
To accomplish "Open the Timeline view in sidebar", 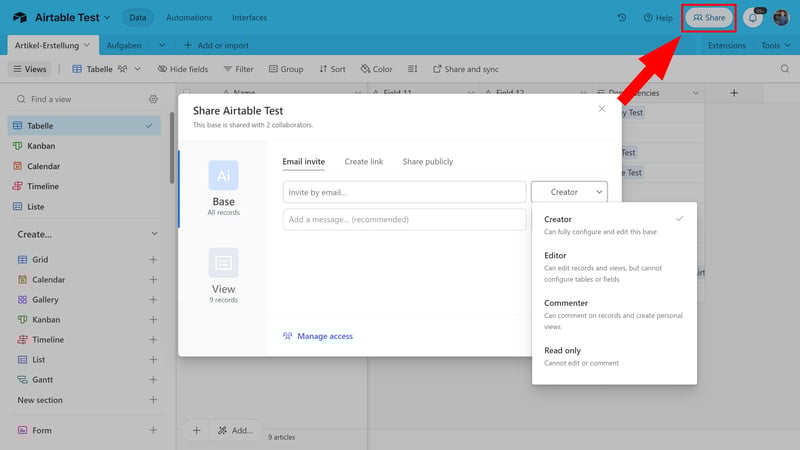I will 84,186.
